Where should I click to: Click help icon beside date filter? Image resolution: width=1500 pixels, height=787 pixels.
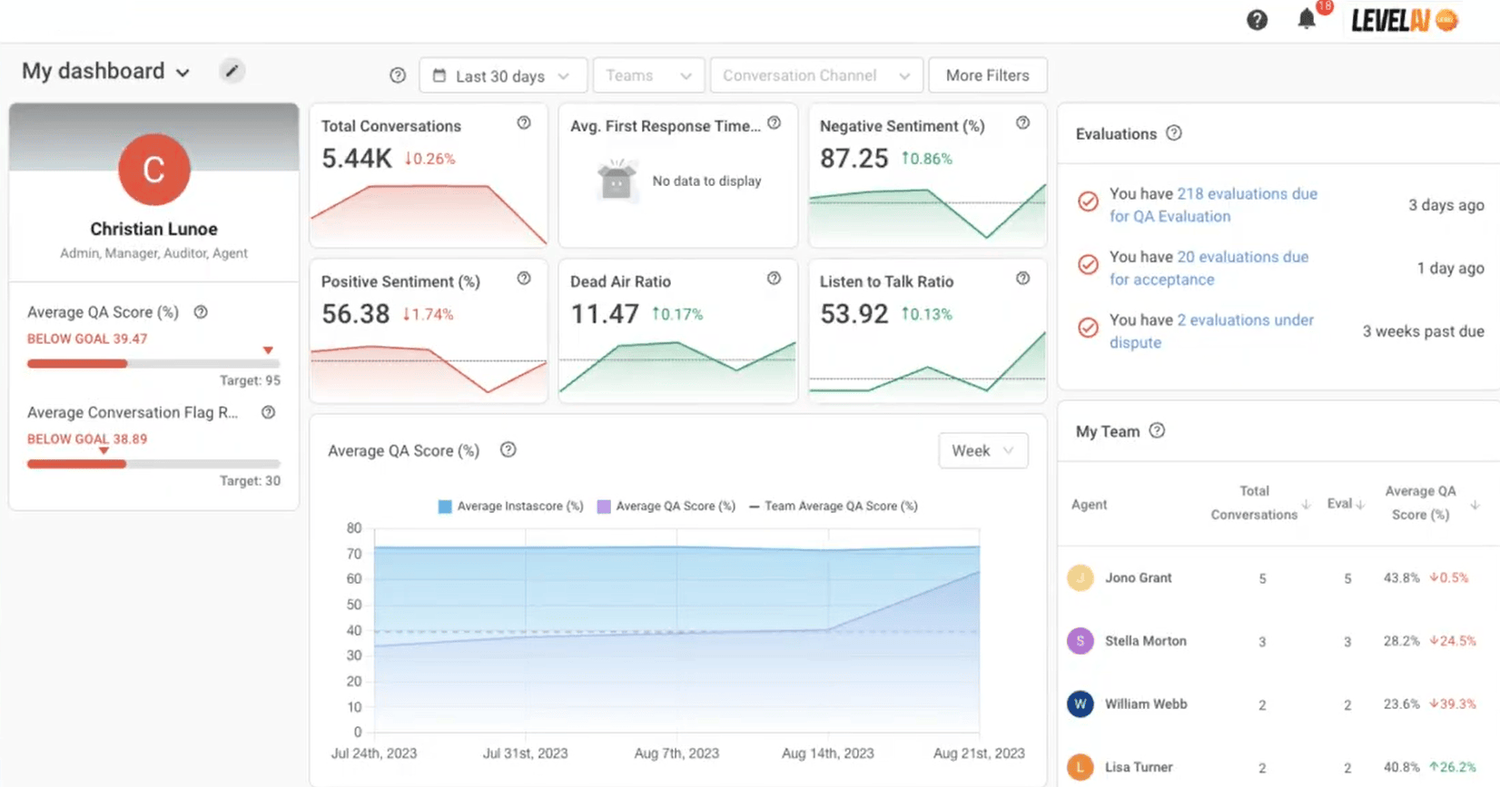click(398, 76)
